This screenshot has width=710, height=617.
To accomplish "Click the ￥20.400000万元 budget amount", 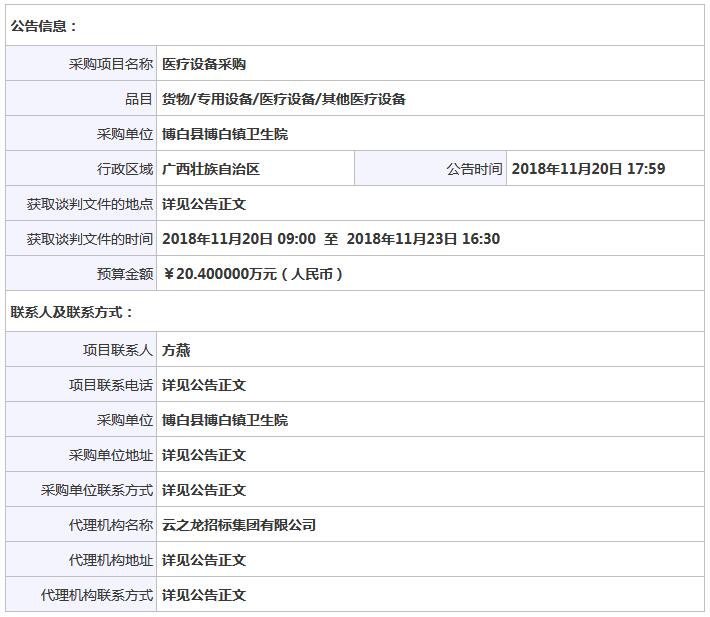I will (253, 274).
